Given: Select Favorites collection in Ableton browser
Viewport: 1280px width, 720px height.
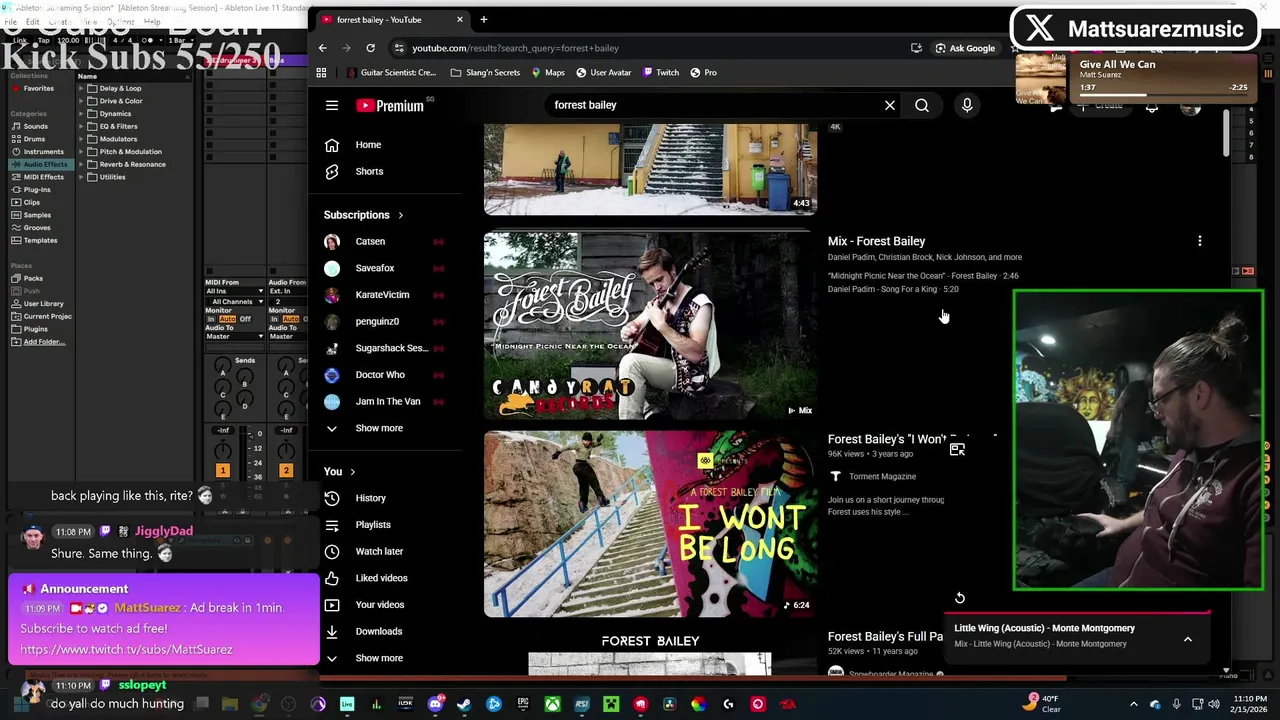Looking at the screenshot, I should pos(38,89).
